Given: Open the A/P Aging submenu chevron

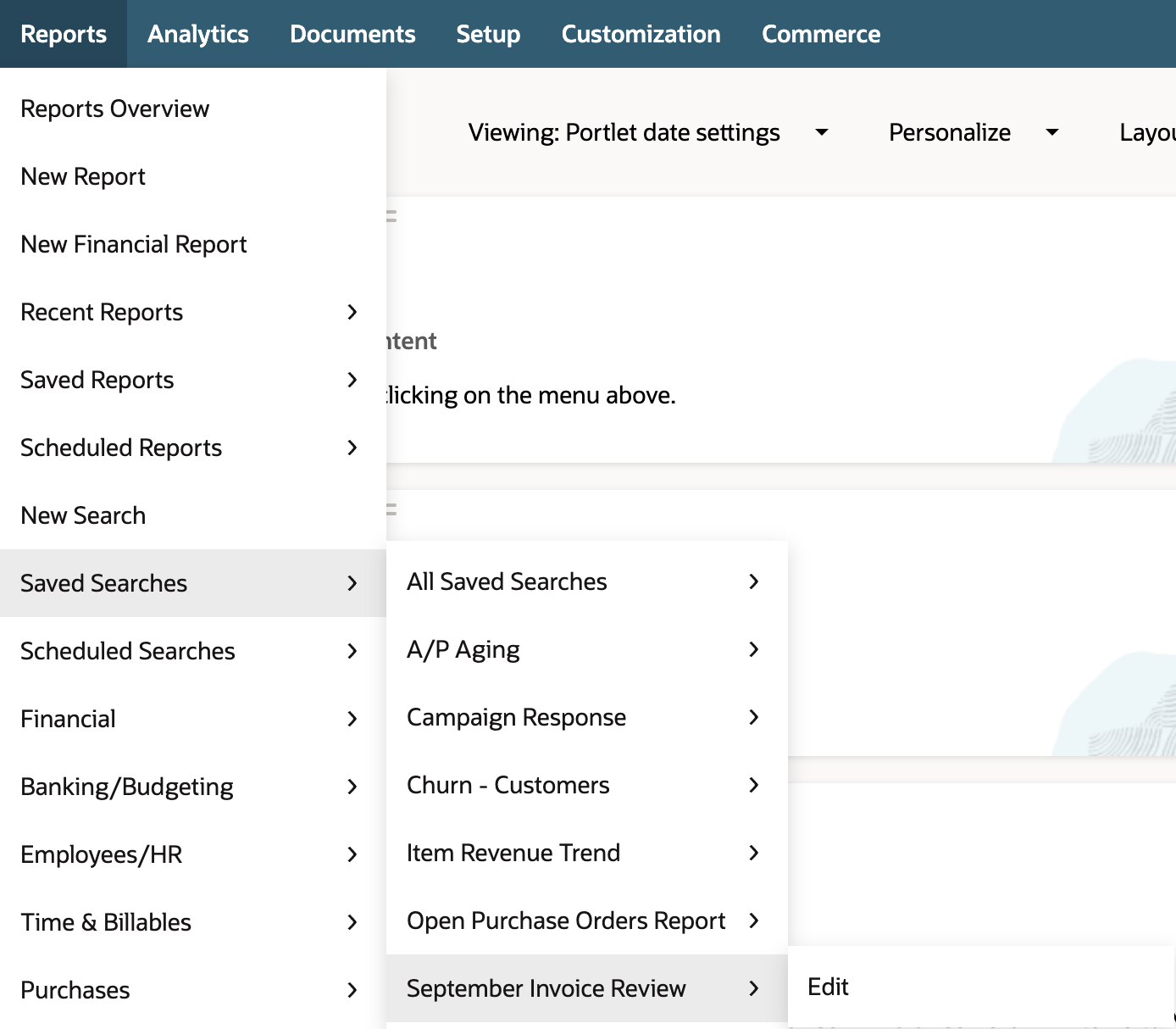Looking at the screenshot, I should click(x=754, y=649).
